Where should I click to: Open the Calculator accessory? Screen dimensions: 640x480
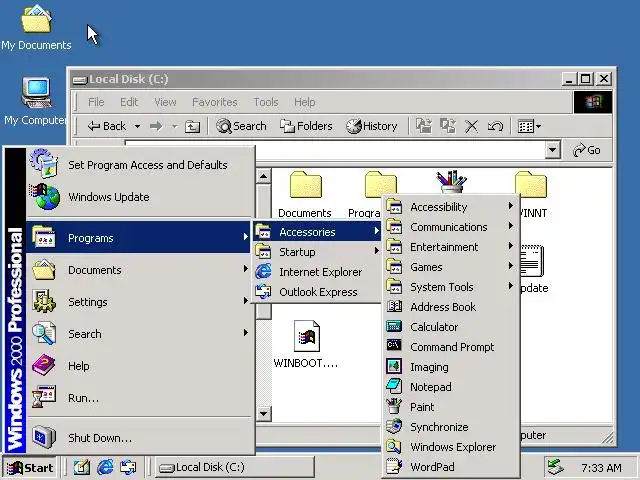(451, 327)
